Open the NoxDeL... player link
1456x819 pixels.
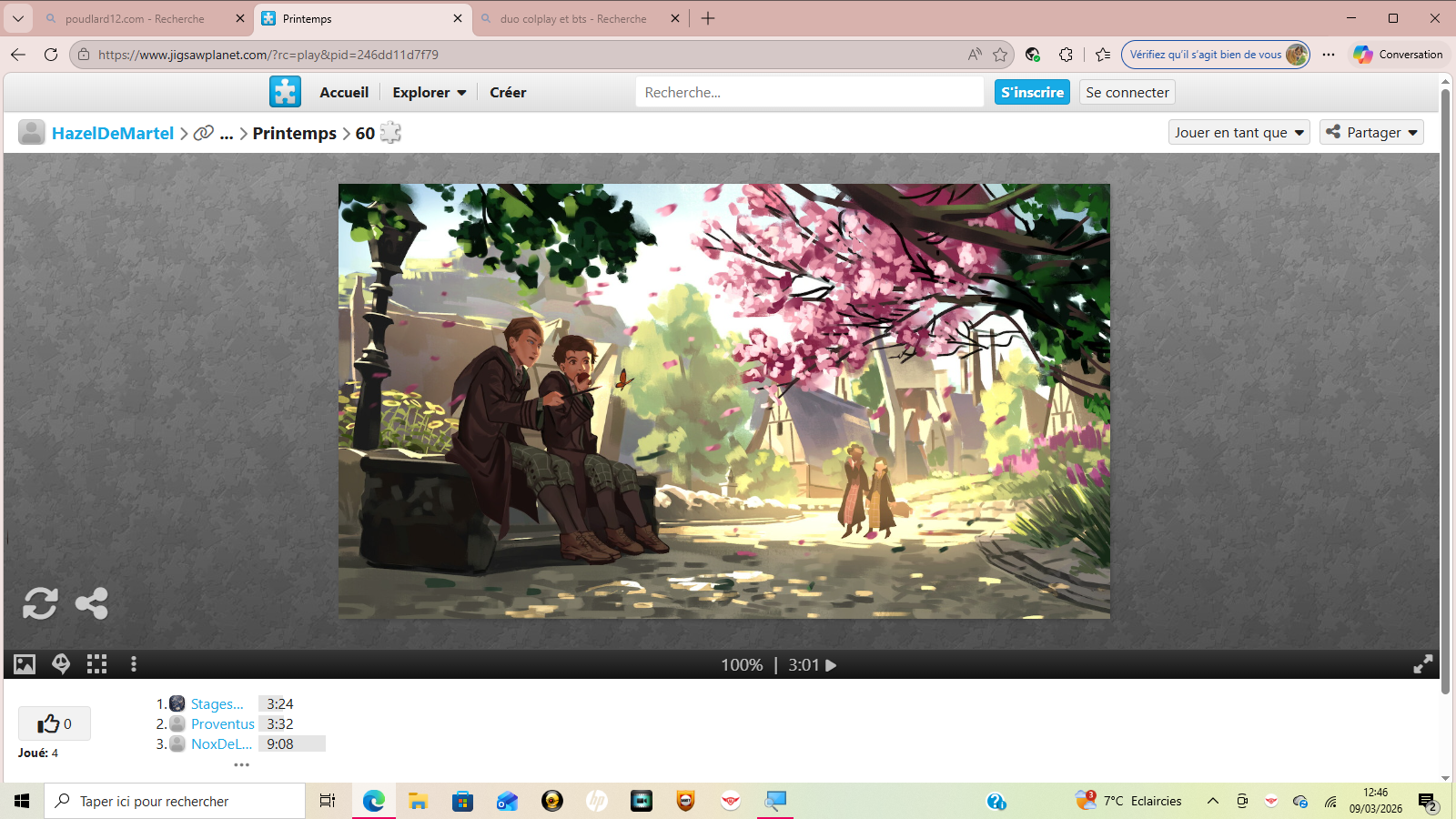pos(222,743)
